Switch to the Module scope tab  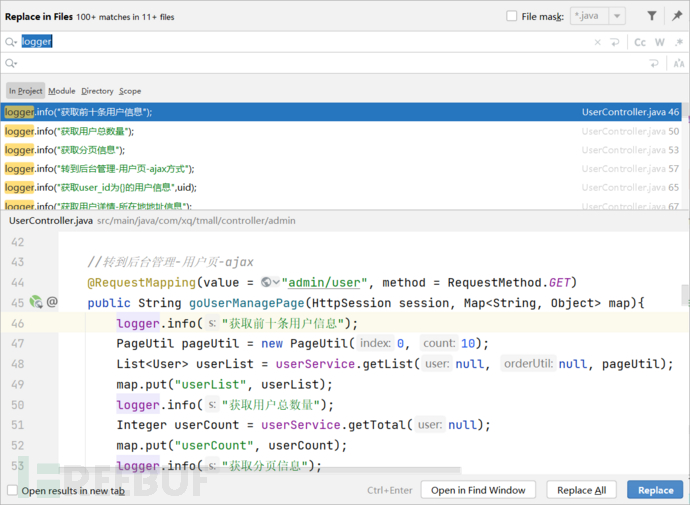pos(61,91)
